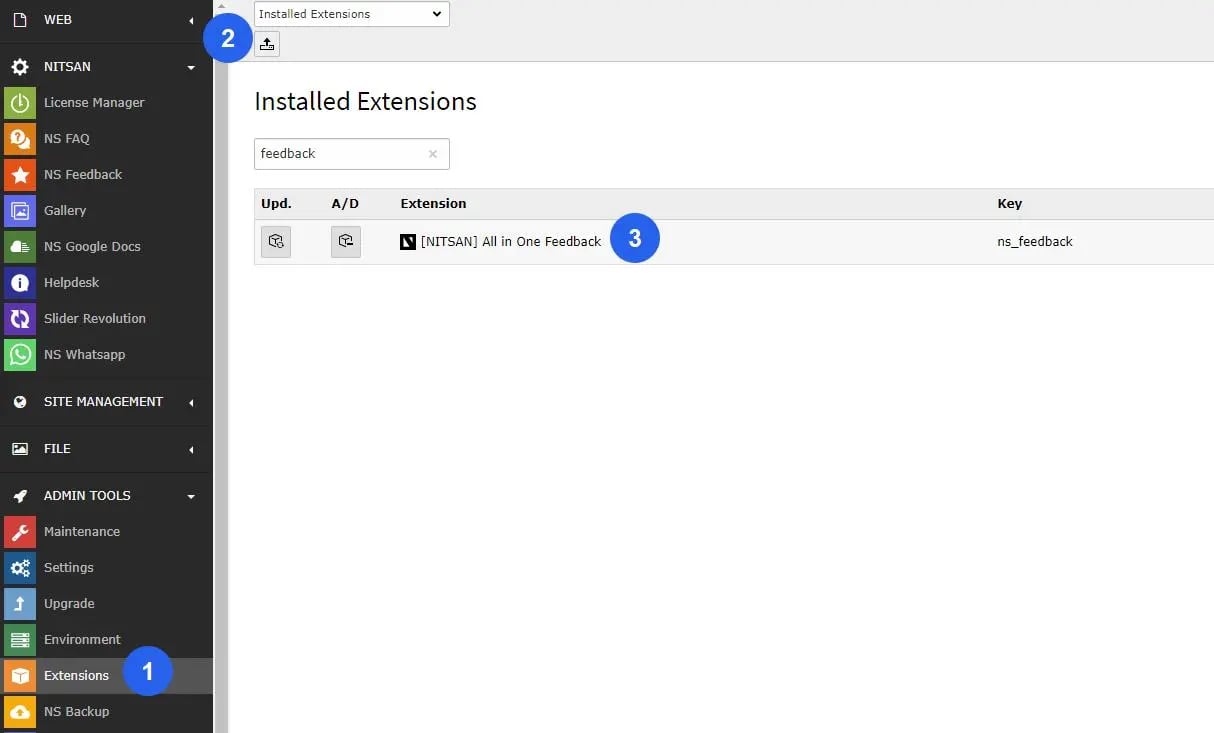
Task: Select the Upgrade menu label
Action: [69, 603]
